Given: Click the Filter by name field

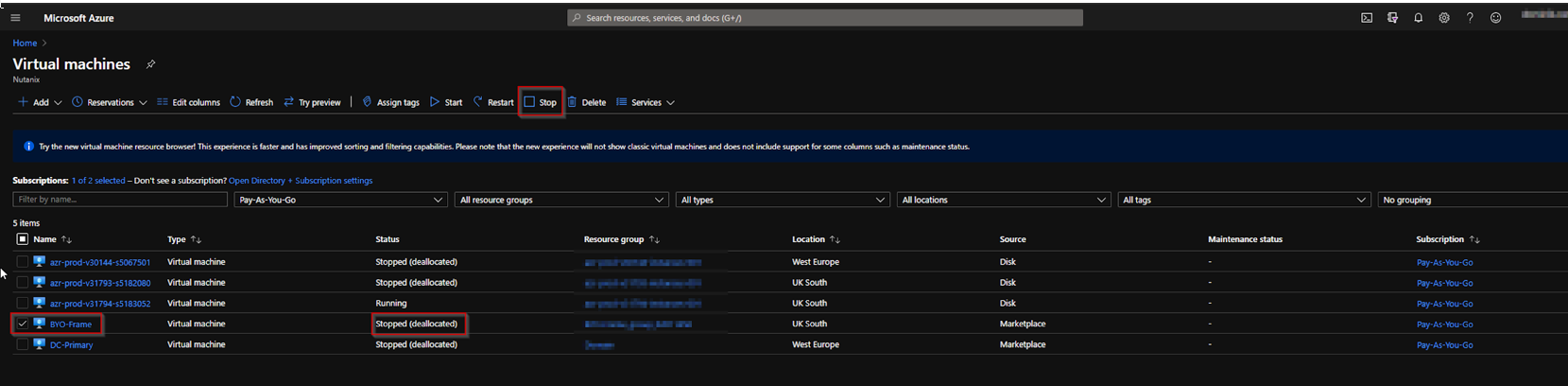Looking at the screenshot, I should [x=120, y=200].
